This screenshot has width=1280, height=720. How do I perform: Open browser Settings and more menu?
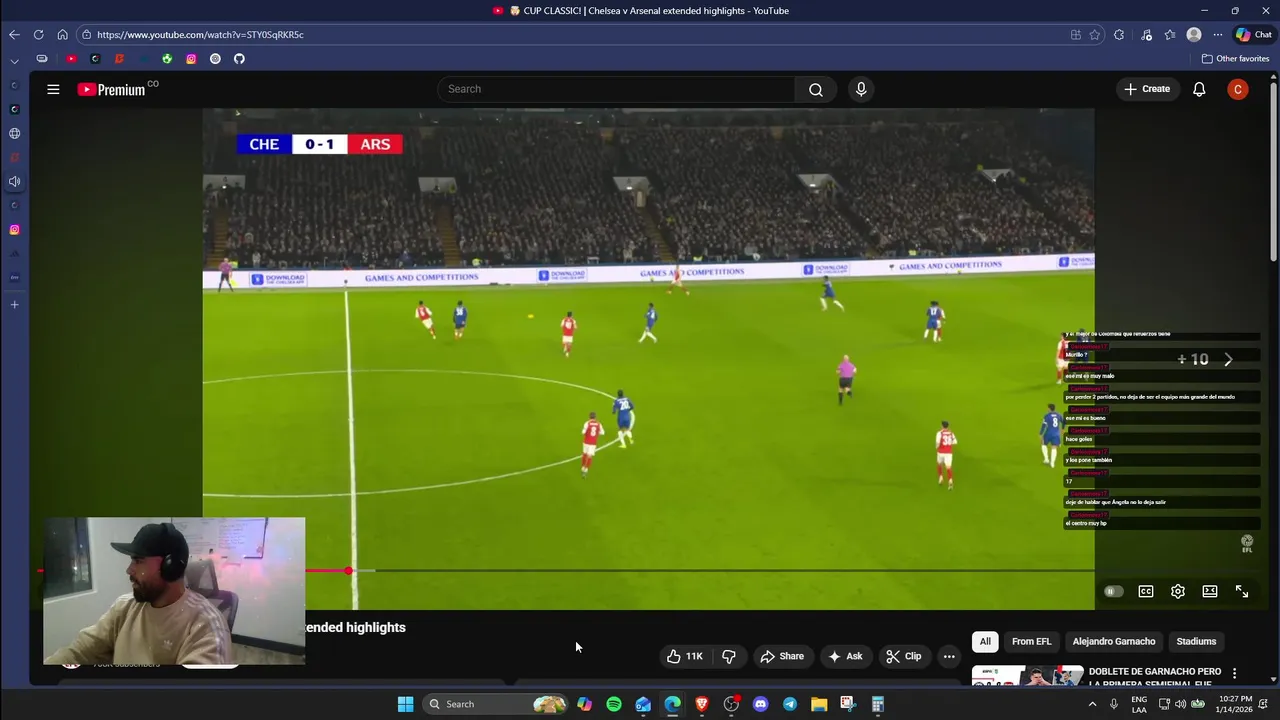click(1218, 34)
